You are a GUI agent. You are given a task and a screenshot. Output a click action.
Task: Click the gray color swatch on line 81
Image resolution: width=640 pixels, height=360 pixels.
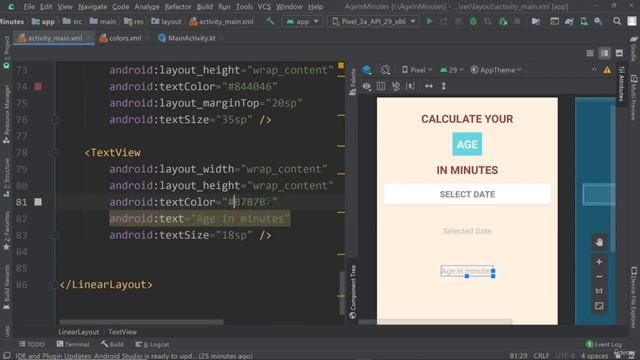pyautogui.click(x=38, y=202)
